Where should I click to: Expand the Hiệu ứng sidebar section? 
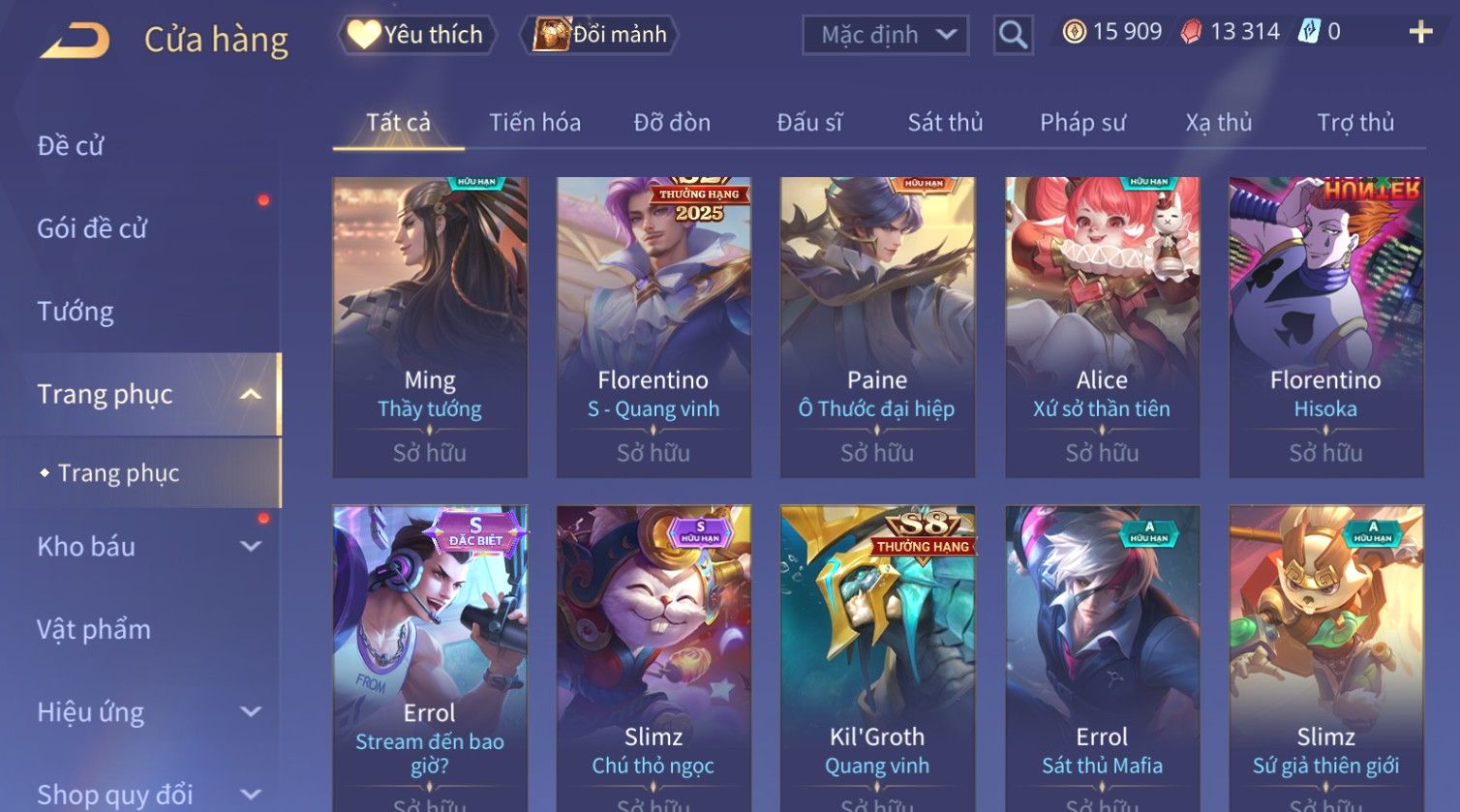(251, 712)
